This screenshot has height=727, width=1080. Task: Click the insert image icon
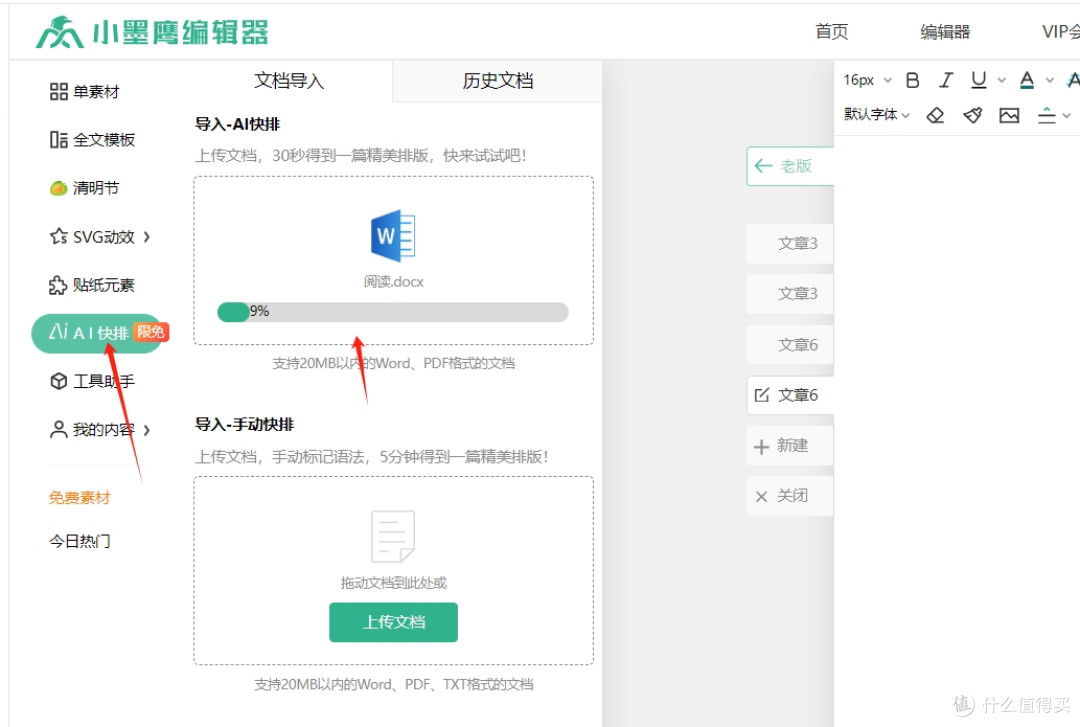click(1009, 115)
